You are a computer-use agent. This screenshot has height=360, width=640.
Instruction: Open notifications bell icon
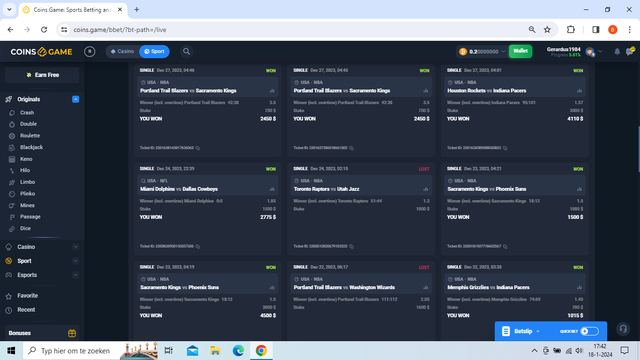click(x=617, y=51)
